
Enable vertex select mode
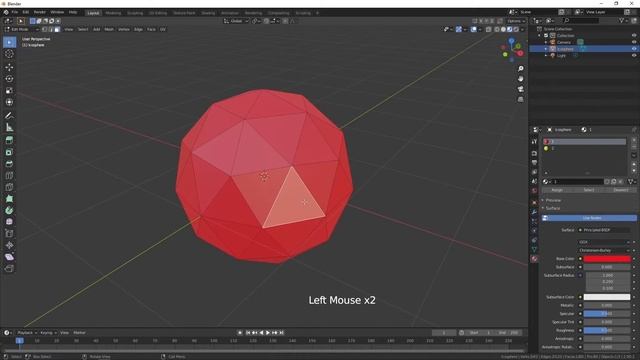point(44,29)
